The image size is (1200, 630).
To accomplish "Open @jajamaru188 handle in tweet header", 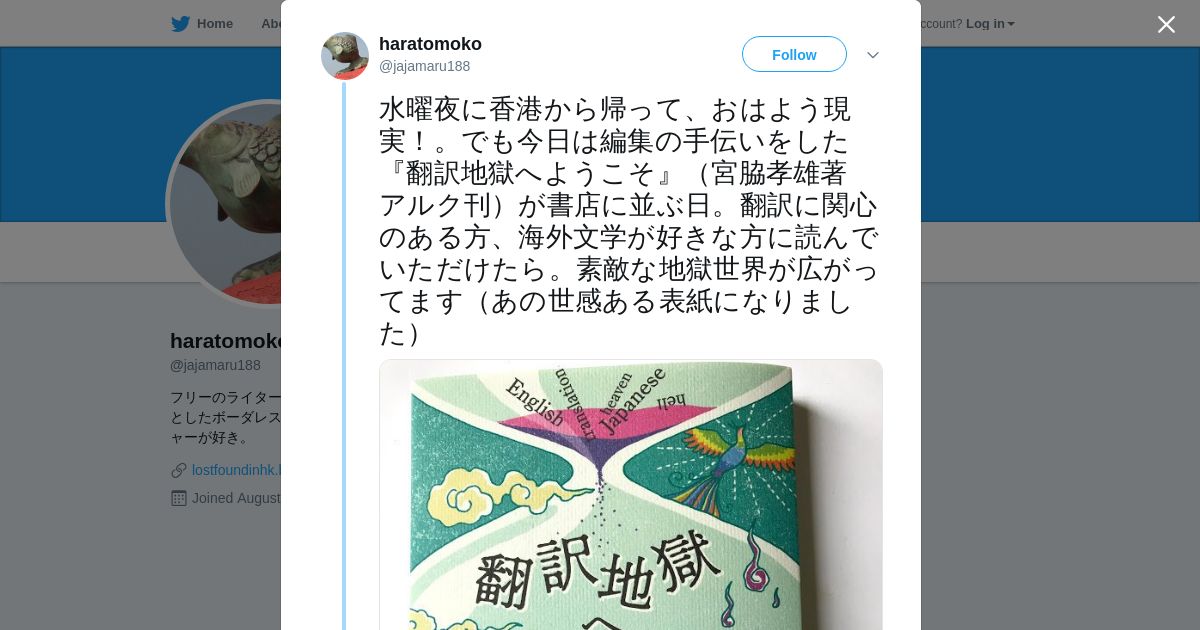I will (x=424, y=66).
